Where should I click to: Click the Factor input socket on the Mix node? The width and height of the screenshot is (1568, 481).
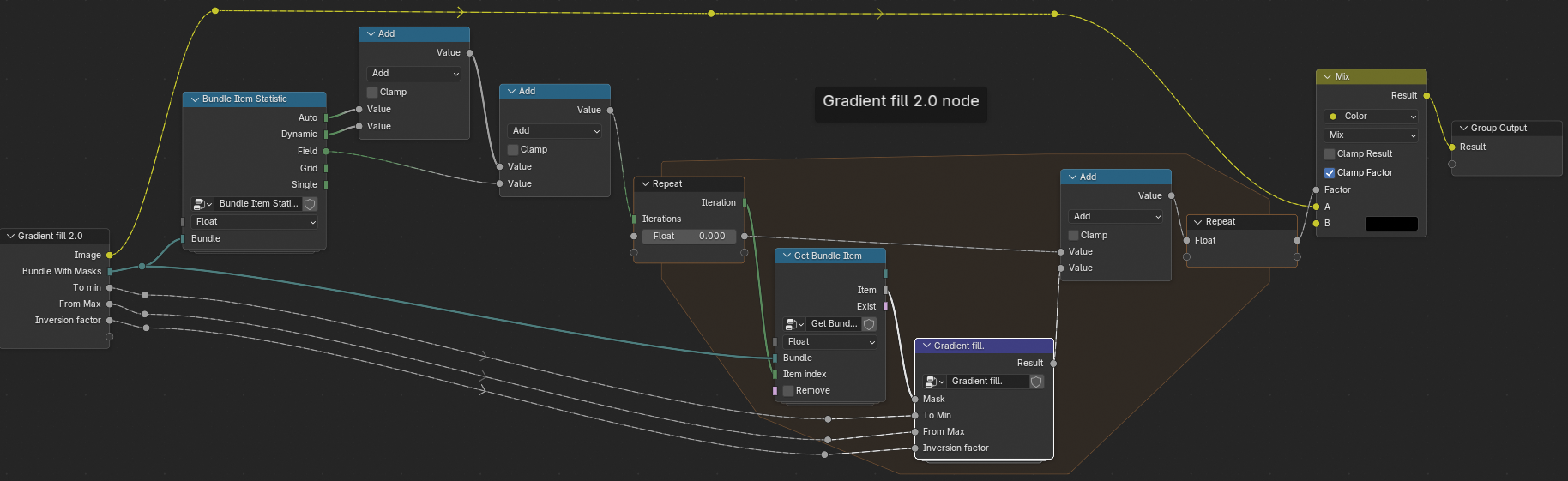[1316, 189]
